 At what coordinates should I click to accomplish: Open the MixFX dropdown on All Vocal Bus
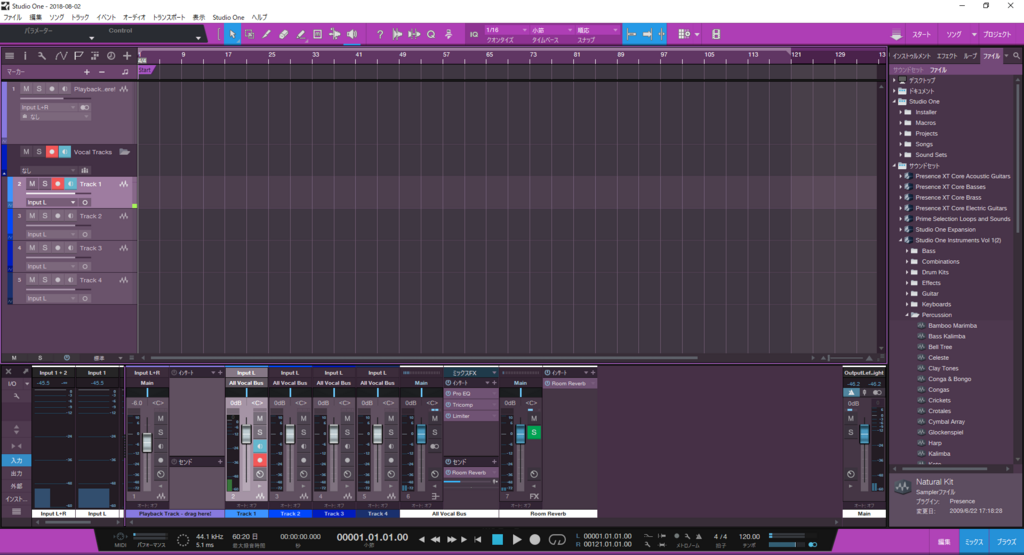(x=471, y=373)
